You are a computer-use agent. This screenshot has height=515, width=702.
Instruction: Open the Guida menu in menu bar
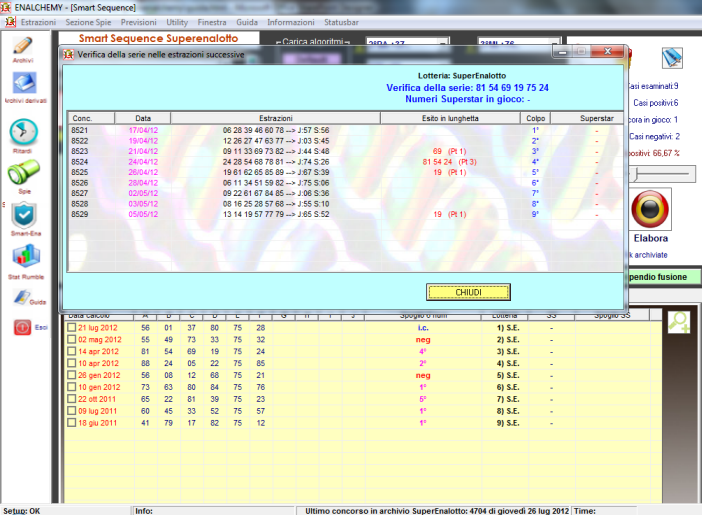[x=247, y=22]
